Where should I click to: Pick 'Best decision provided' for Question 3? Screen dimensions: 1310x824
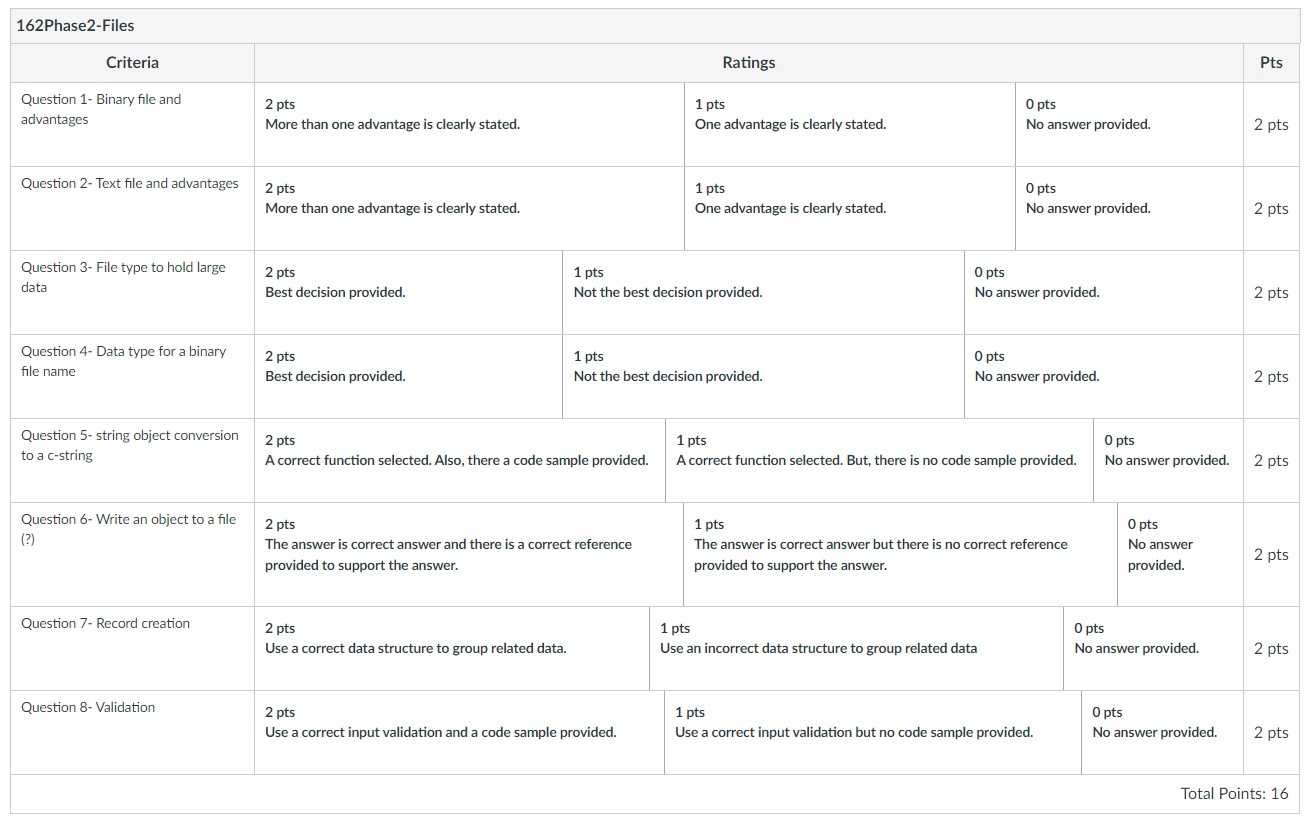coord(408,292)
